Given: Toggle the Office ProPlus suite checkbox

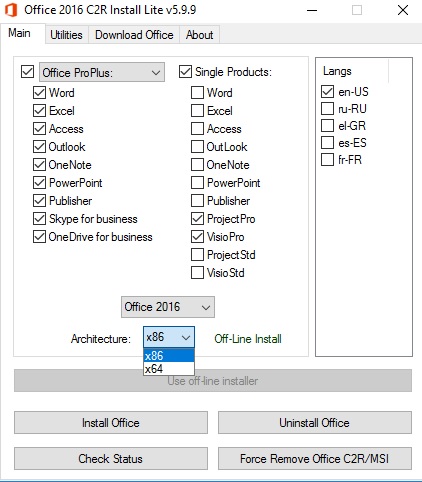Looking at the screenshot, I should 27,72.
